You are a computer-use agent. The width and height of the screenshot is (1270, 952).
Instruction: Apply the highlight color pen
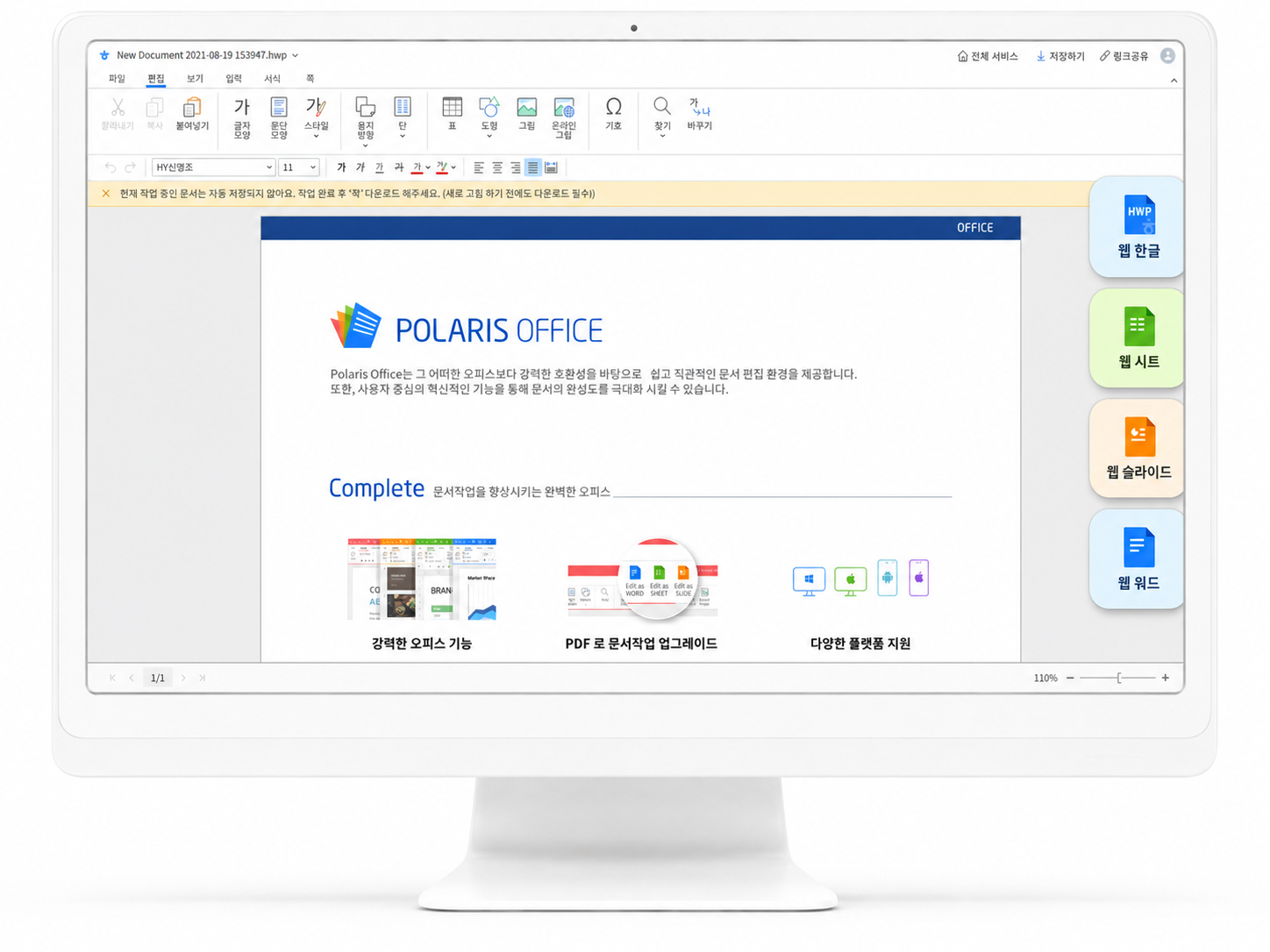pos(442,167)
